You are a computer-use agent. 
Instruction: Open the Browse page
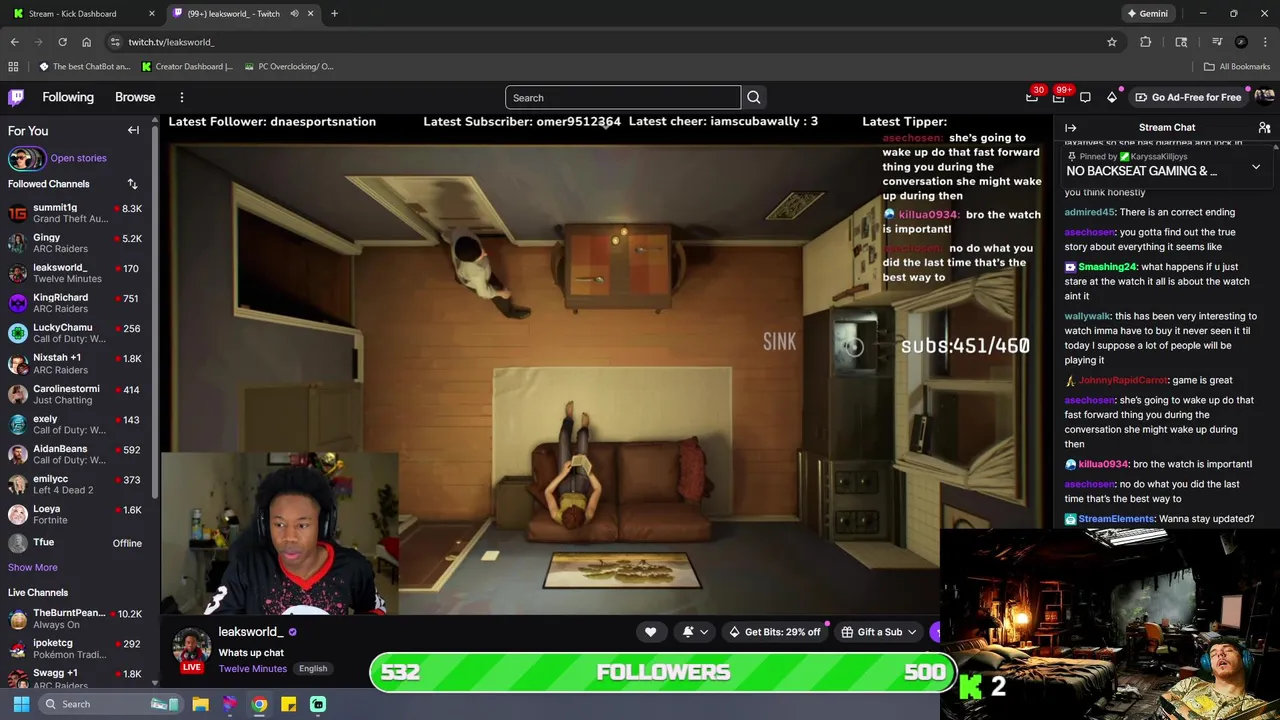point(135,97)
